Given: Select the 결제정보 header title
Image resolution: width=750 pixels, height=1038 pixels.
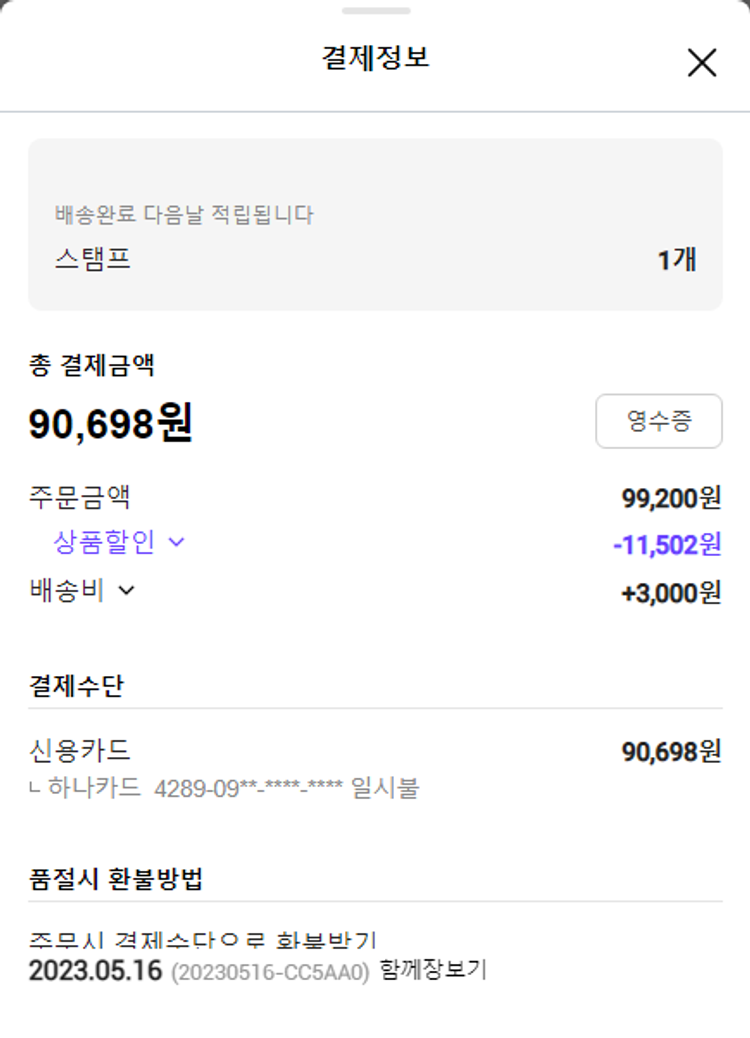Looking at the screenshot, I should point(375,58).
